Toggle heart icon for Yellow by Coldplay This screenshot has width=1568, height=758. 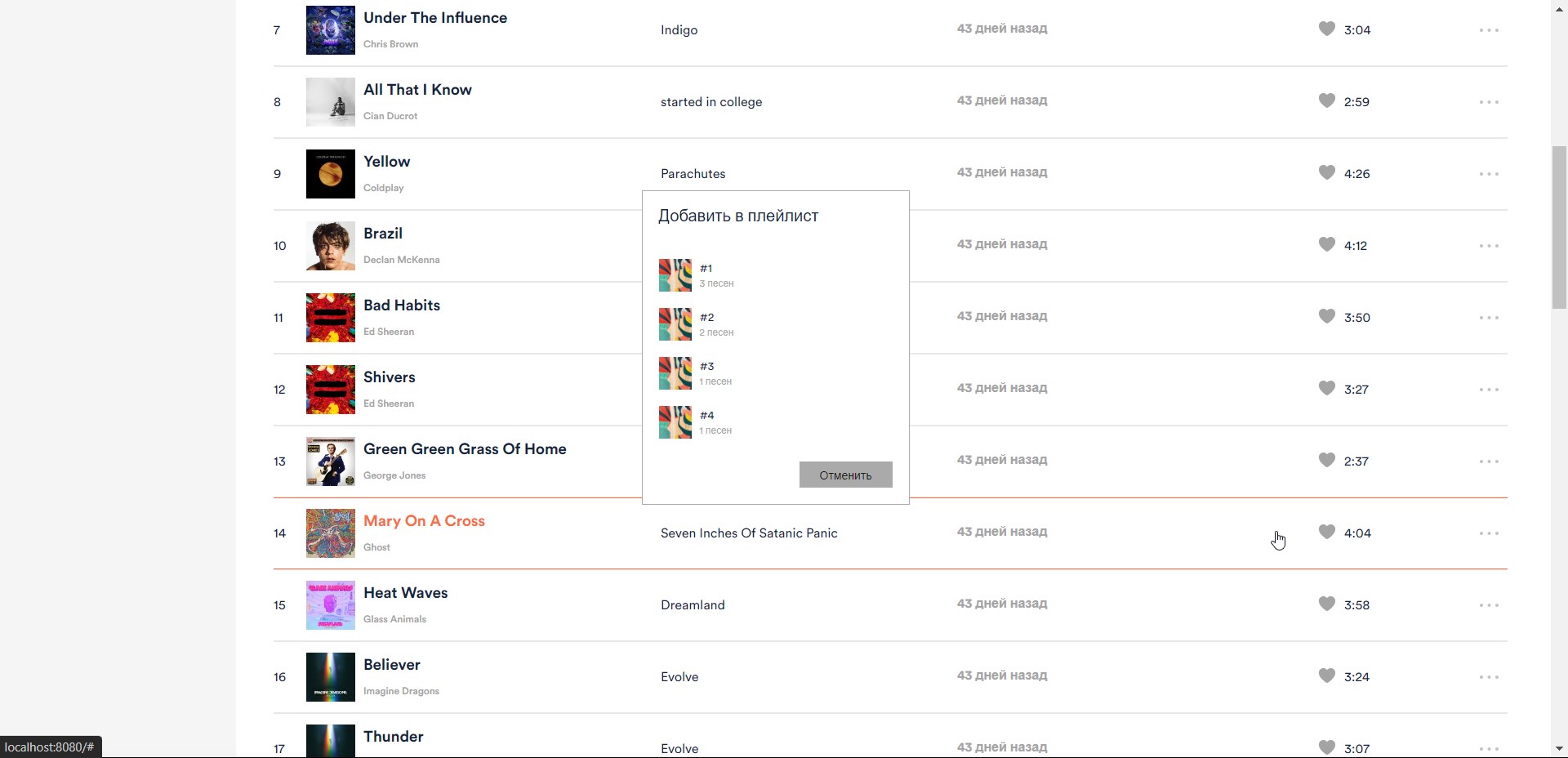1326,173
